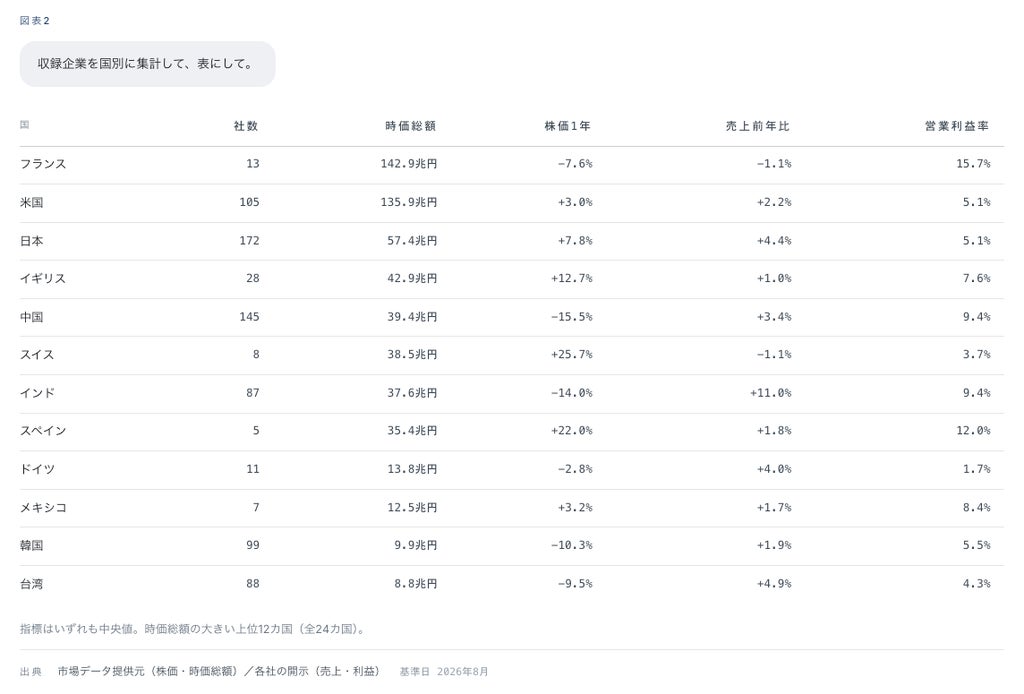This screenshot has height=694, width=1024.
Task: Sort by the 社数 column header
Action: pyautogui.click(x=246, y=126)
